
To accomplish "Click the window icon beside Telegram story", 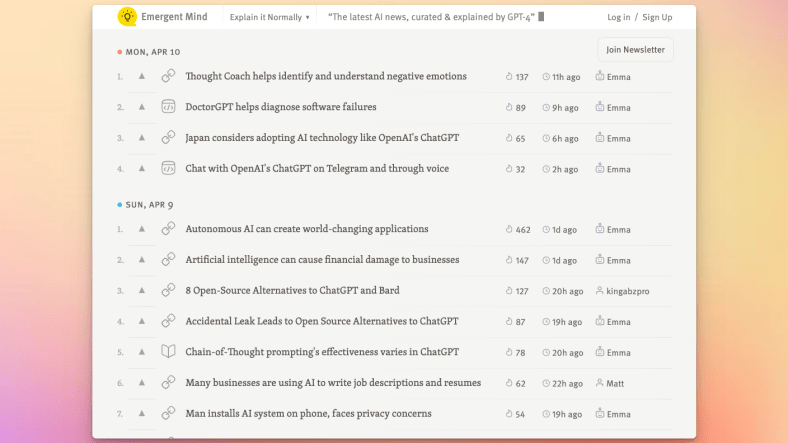I will (168, 169).
